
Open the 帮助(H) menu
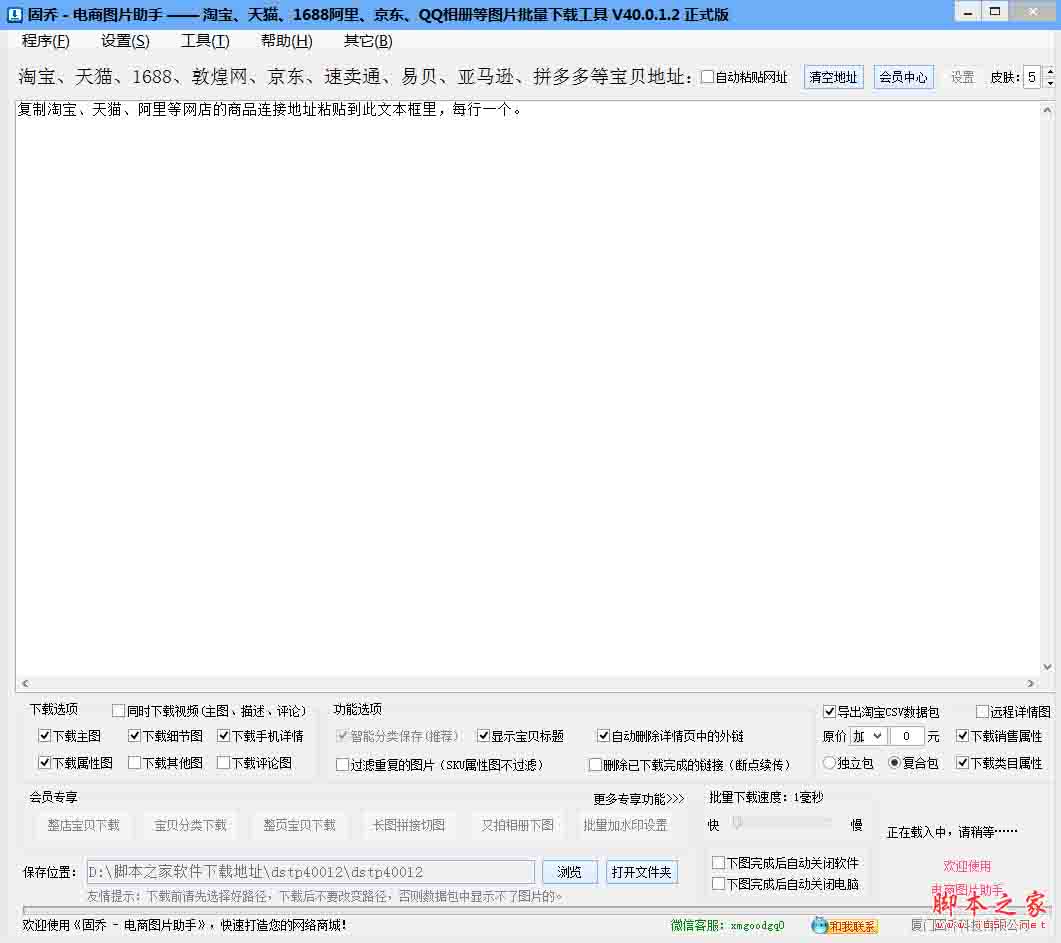pyautogui.click(x=287, y=41)
